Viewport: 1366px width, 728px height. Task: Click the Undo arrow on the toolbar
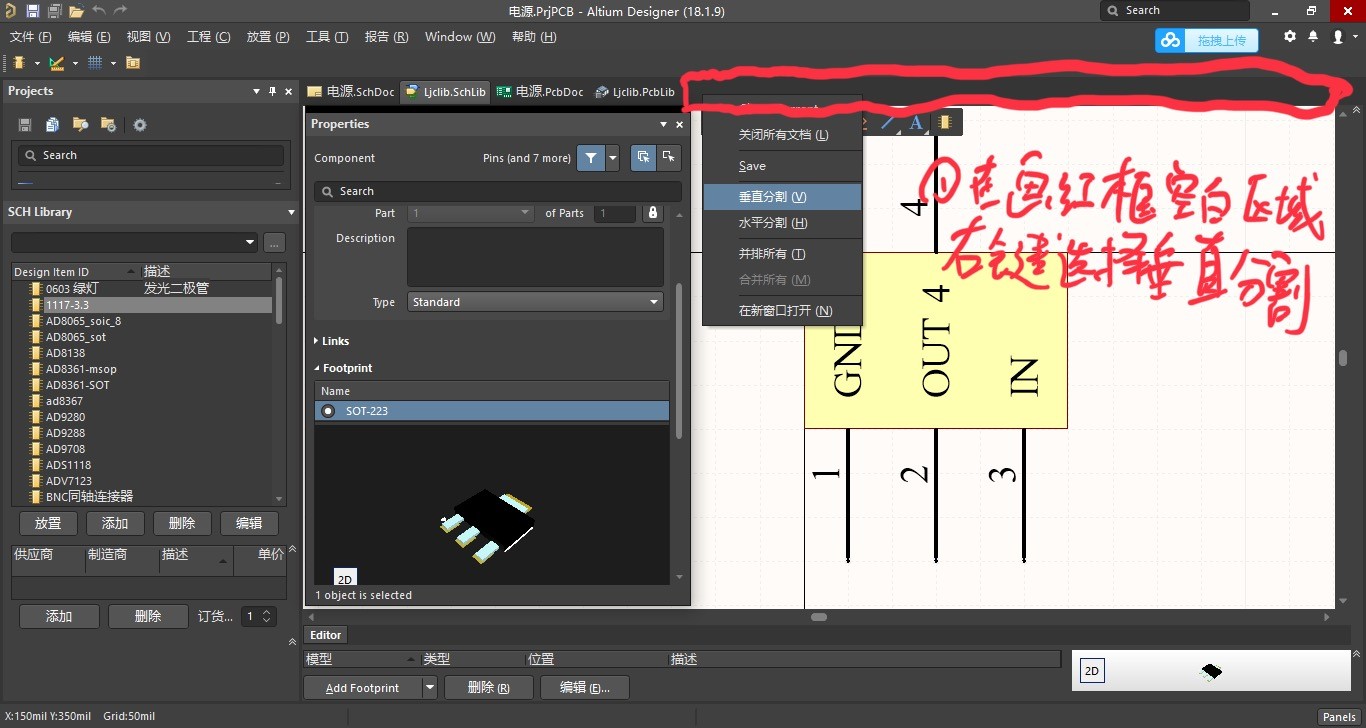click(98, 9)
